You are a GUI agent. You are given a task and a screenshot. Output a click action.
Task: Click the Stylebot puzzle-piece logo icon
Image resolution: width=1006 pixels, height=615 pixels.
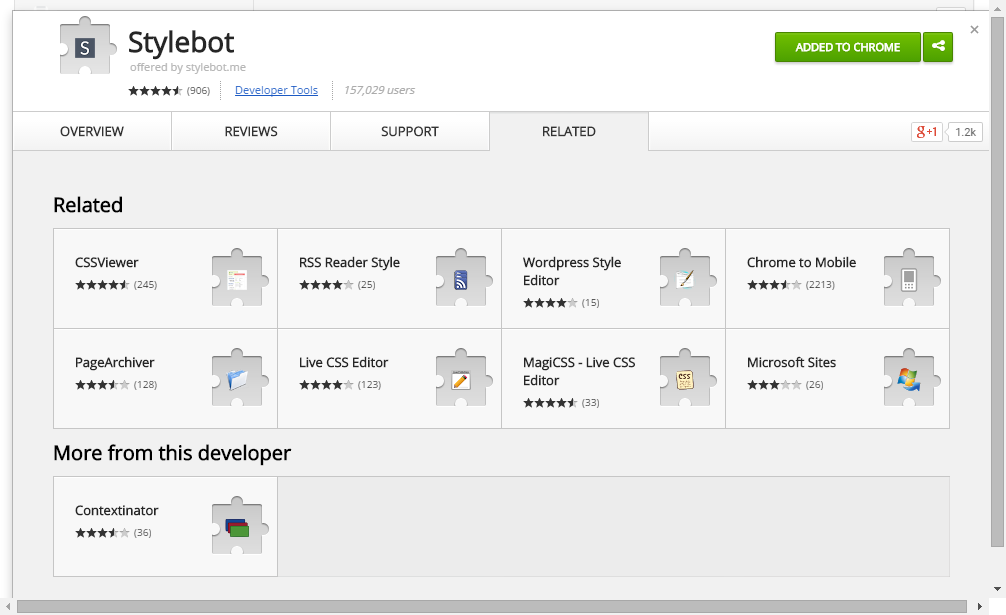coord(88,46)
